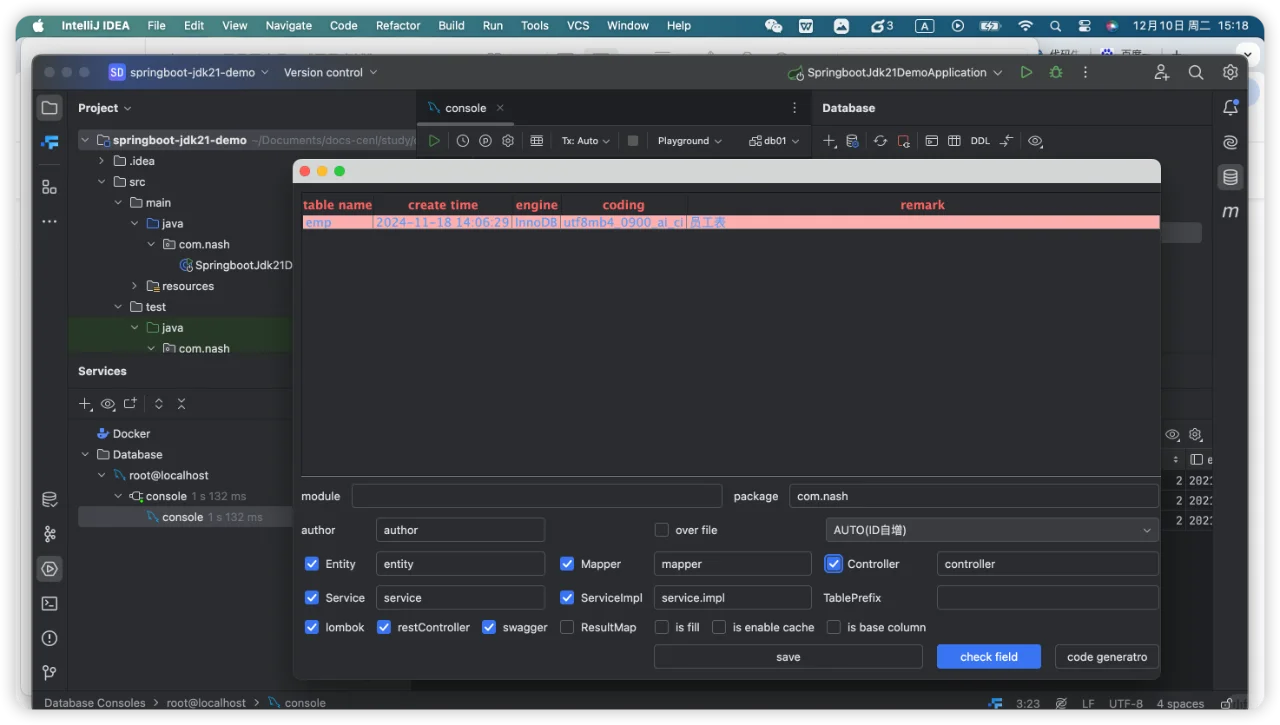The image size is (1280, 725).
Task: Uncheck the ServiceImpl checkbox
Action: point(567,598)
